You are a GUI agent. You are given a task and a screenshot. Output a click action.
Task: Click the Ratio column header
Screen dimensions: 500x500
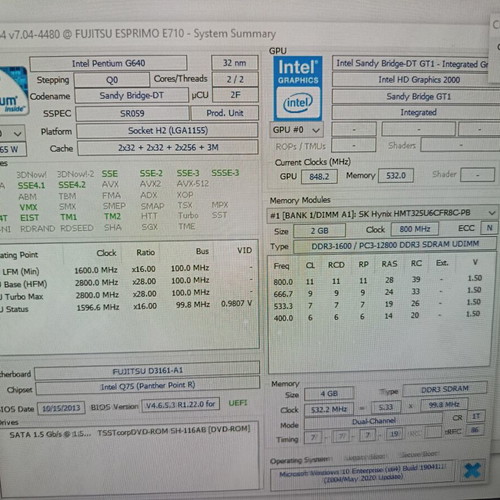tap(146, 252)
